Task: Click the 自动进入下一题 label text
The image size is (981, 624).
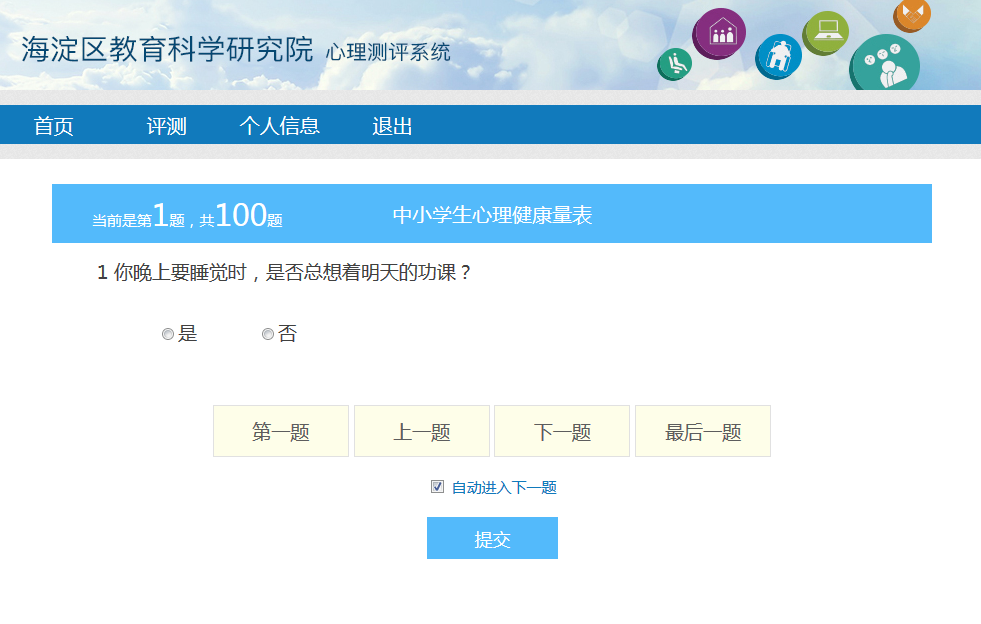Action: [x=504, y=488]
